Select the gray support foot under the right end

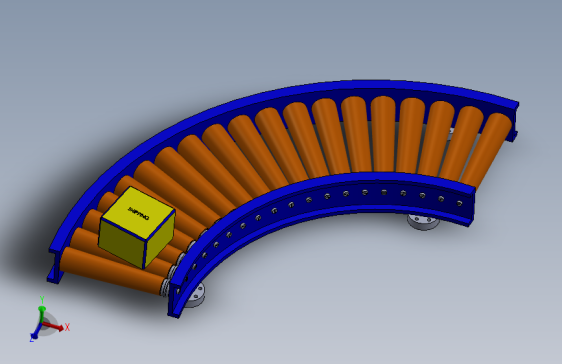tap(423, 222)
